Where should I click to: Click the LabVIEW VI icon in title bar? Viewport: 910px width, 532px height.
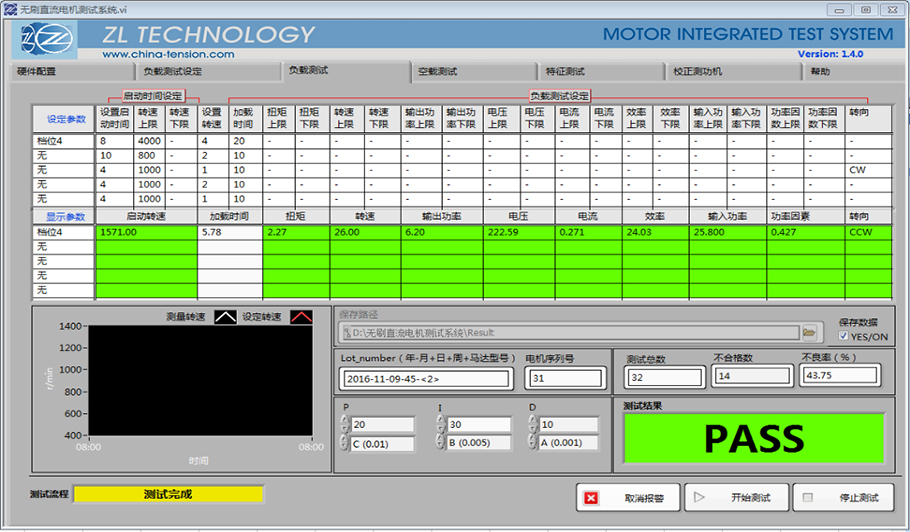click(10, 8)
